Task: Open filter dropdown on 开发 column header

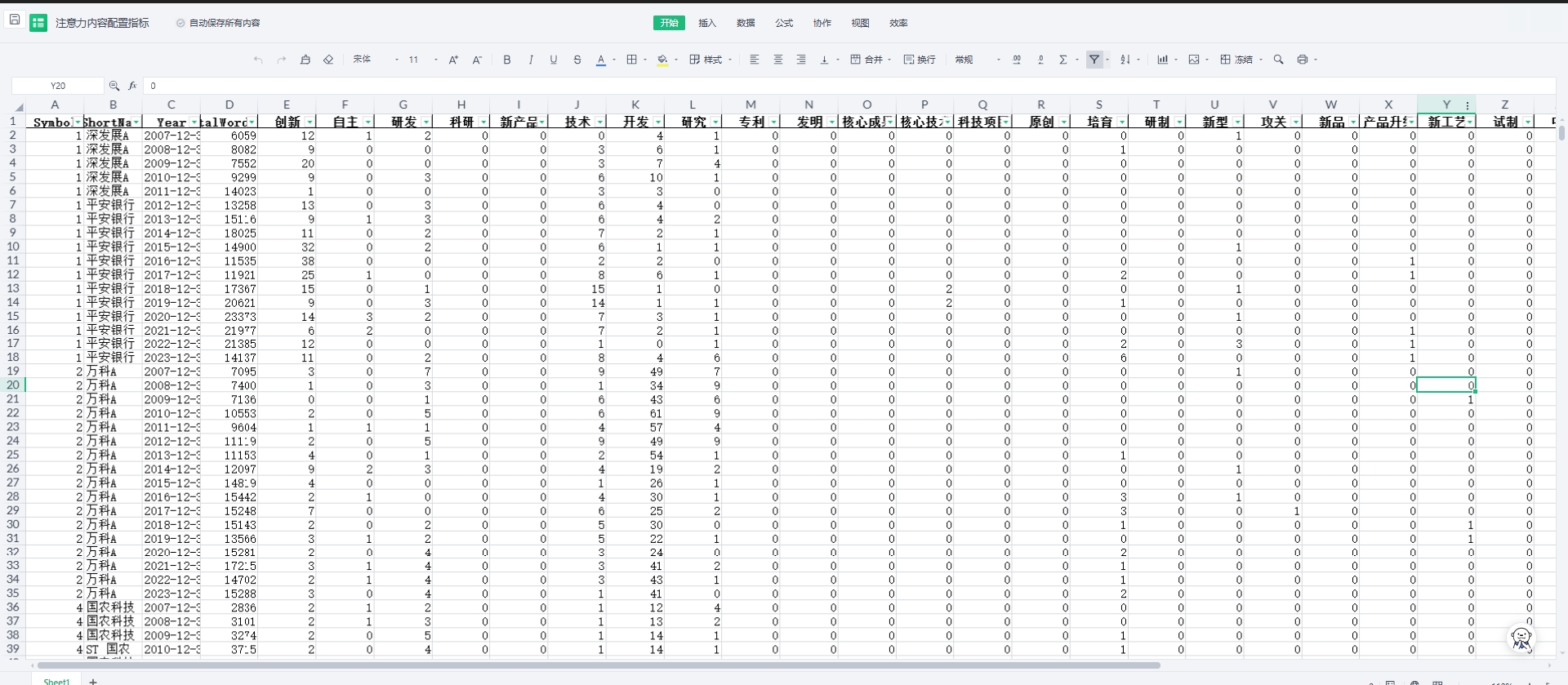Action: (x=657, y=122)
